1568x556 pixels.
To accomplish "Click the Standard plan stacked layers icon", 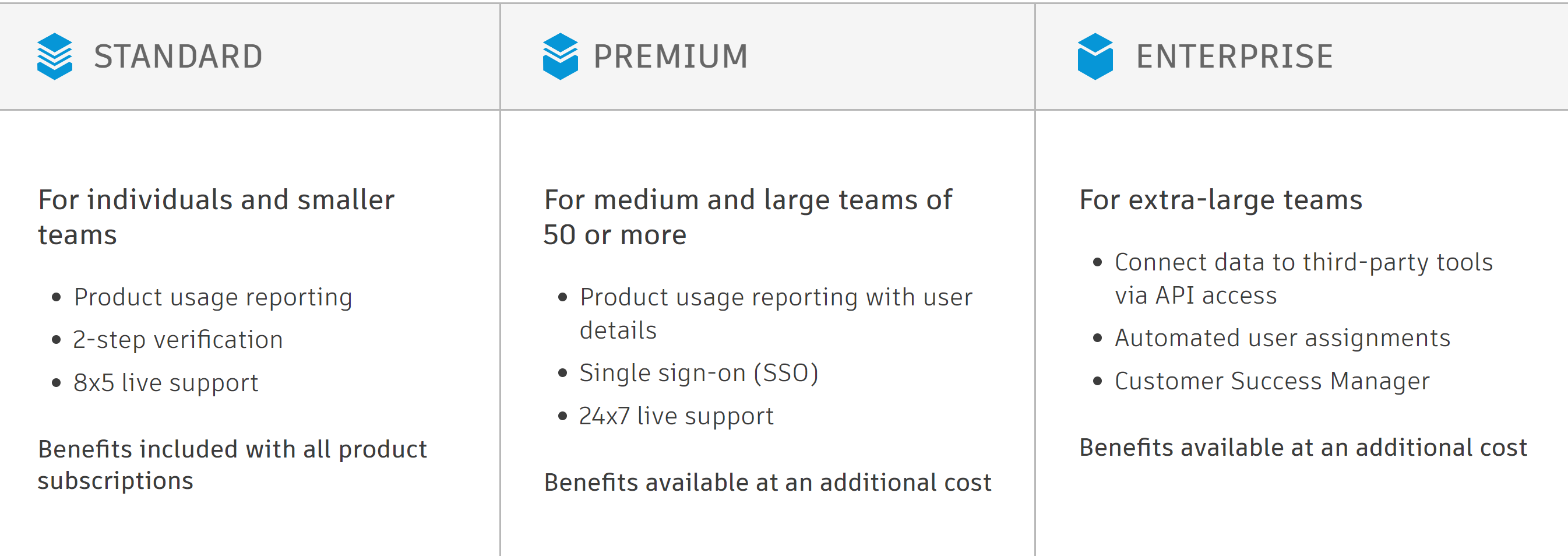I will pyautogui.click(x=55, y=56).
